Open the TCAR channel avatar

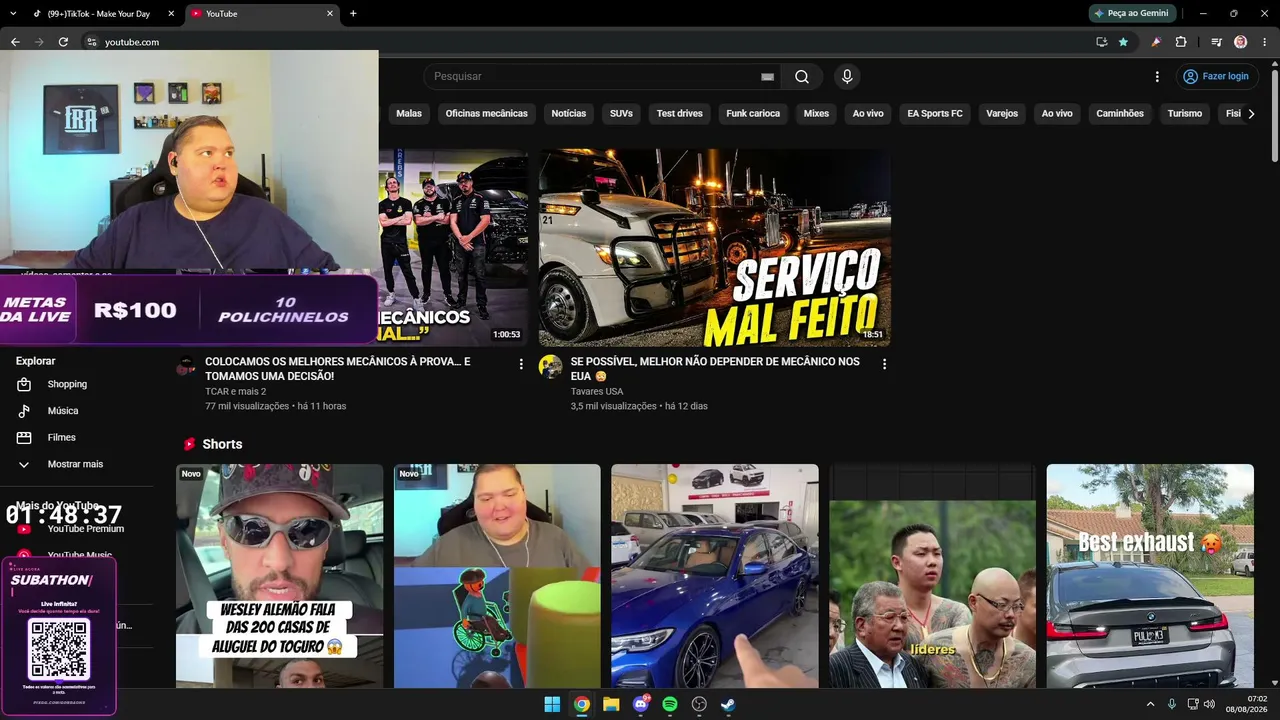tap(186, 366)
